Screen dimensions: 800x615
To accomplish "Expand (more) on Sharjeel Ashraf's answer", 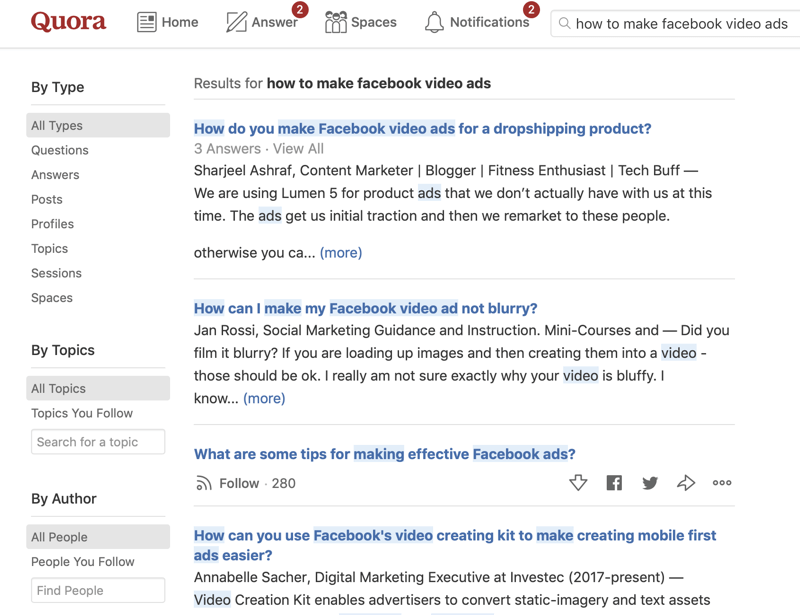I will tap(341, 253).
